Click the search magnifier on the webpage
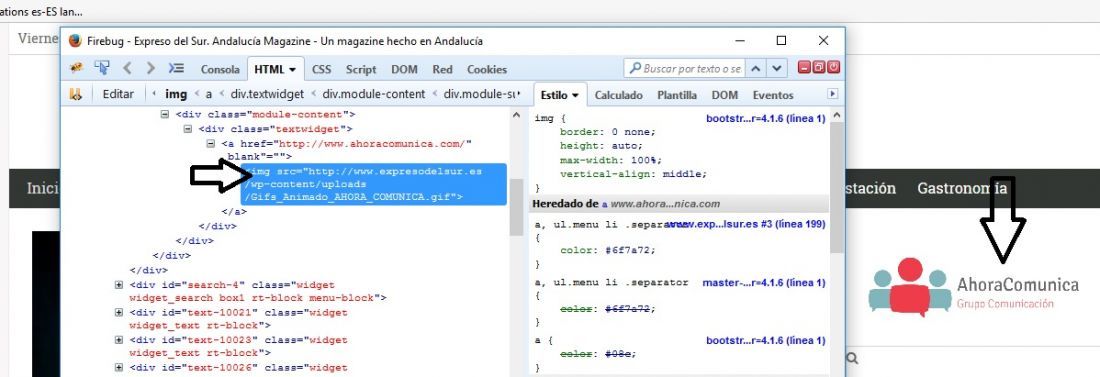Screen dimensions: 1100x377 coord(852,358)
